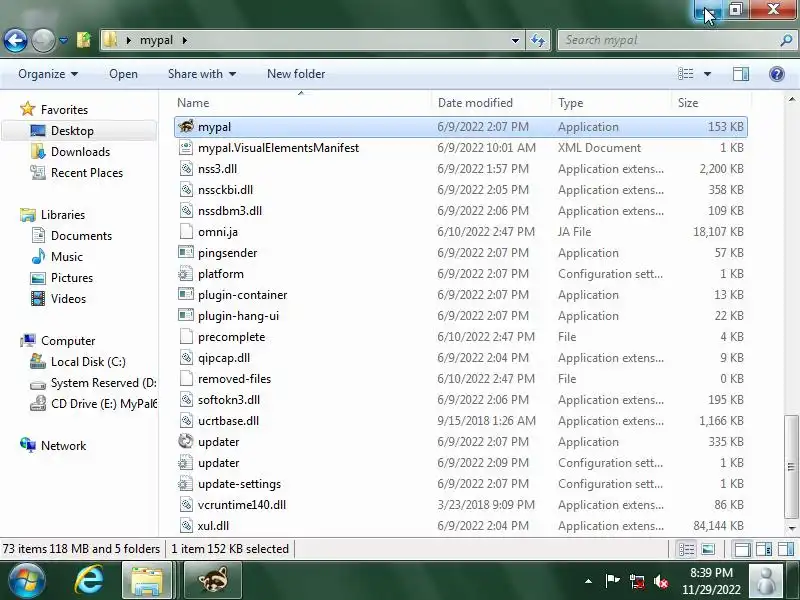Launch Internet Explorer from taskbar
This screenshot has width=800, height=600.
coord(89,581)
